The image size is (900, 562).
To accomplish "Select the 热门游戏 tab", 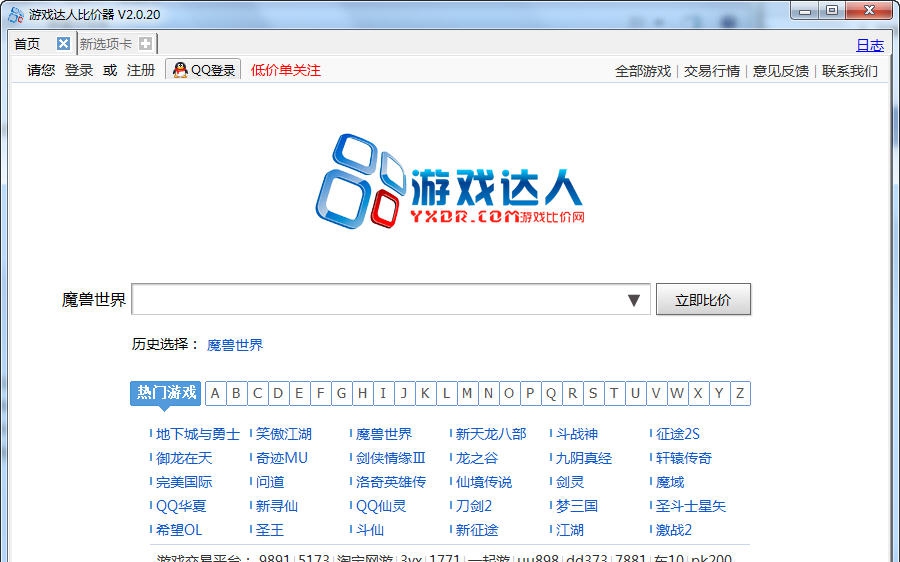I will pos(165,393).
